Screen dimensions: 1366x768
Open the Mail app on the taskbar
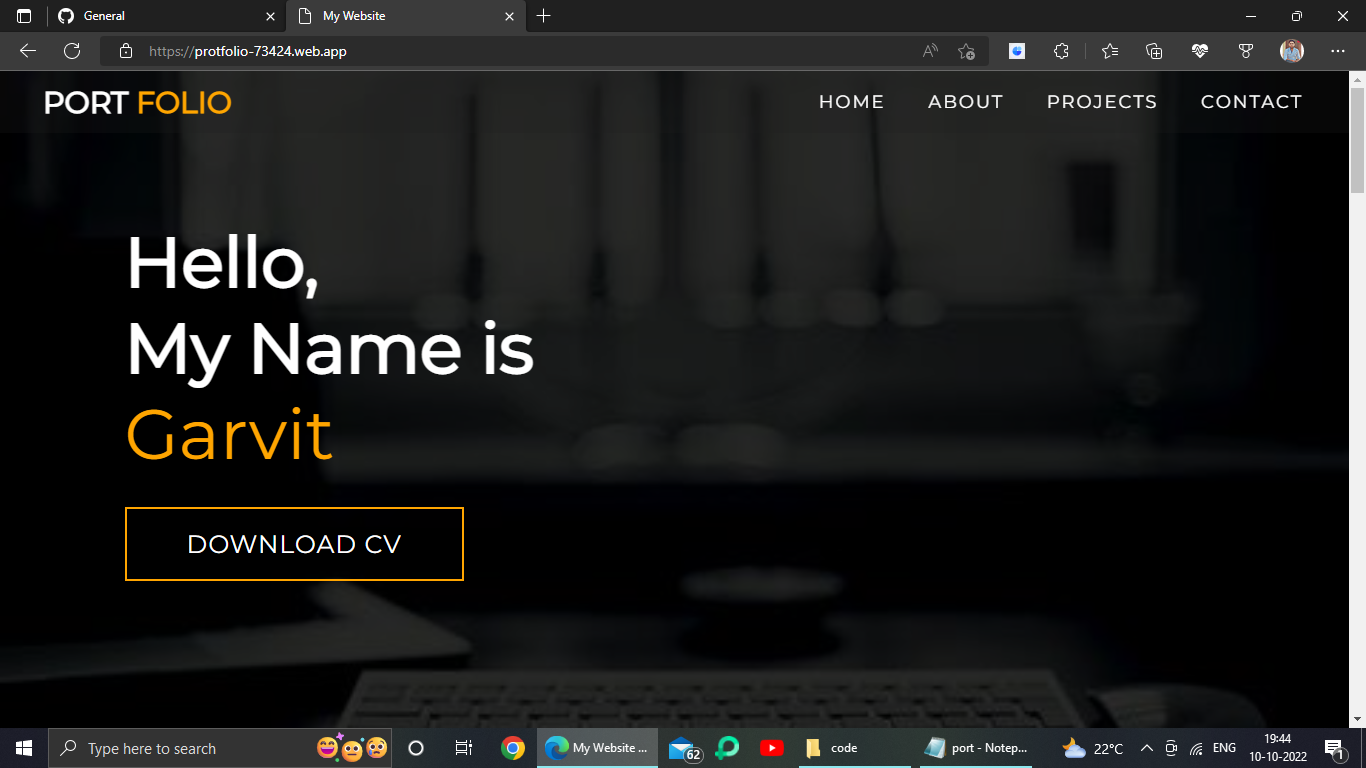tap(683, 748)
